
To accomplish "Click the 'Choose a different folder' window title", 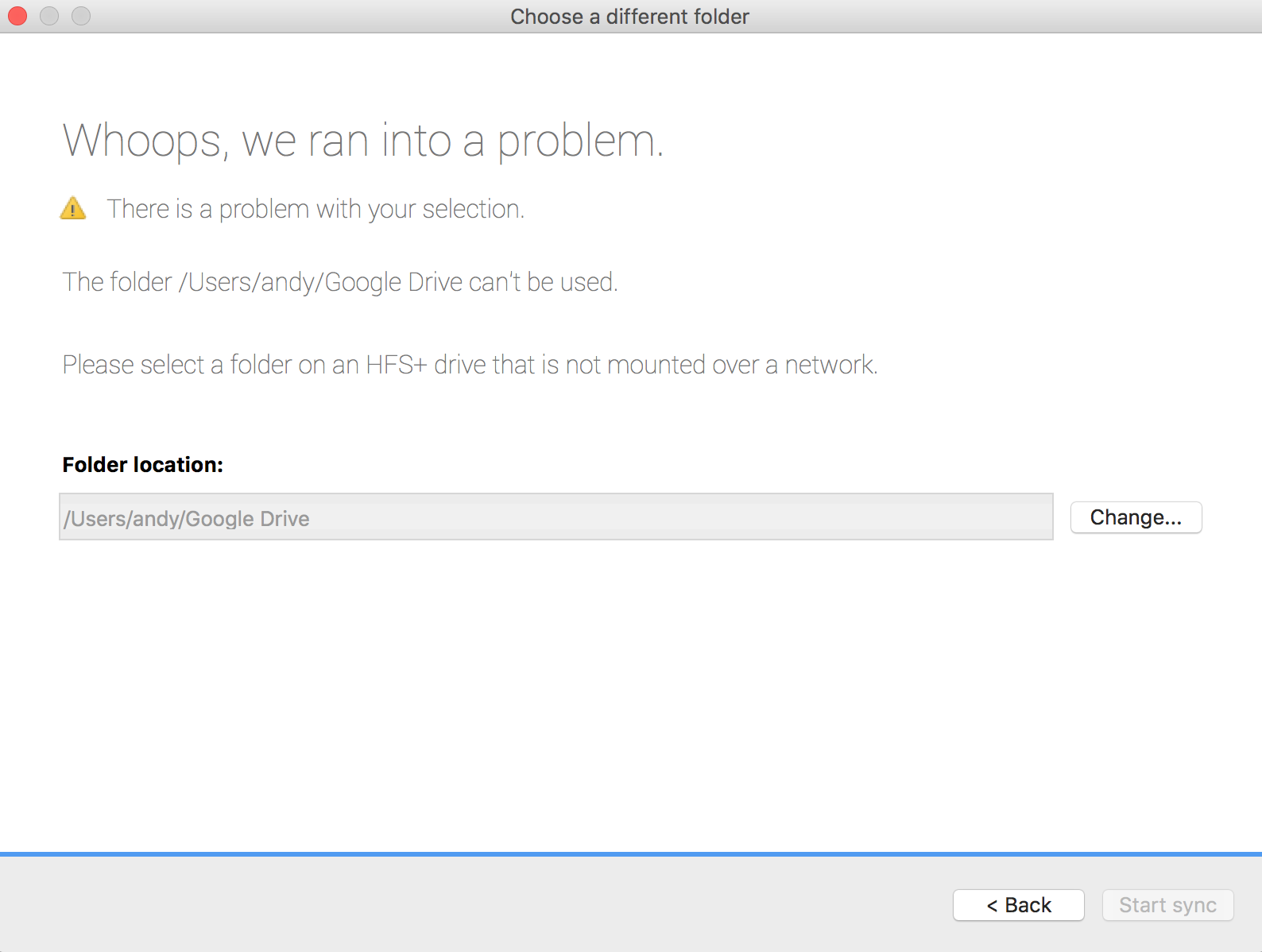I will point(629,17).
